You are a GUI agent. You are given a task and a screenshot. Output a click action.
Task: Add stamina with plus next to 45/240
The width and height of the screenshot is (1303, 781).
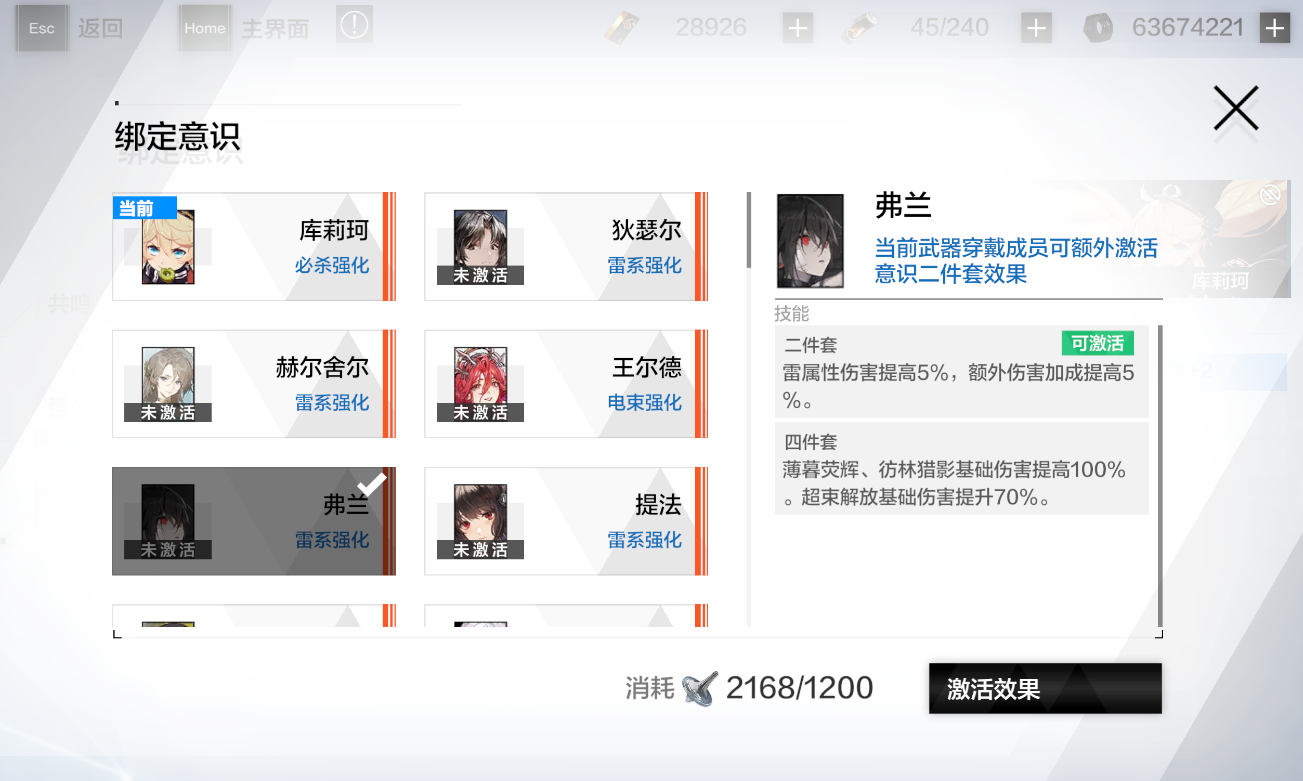click(1036, 28)
